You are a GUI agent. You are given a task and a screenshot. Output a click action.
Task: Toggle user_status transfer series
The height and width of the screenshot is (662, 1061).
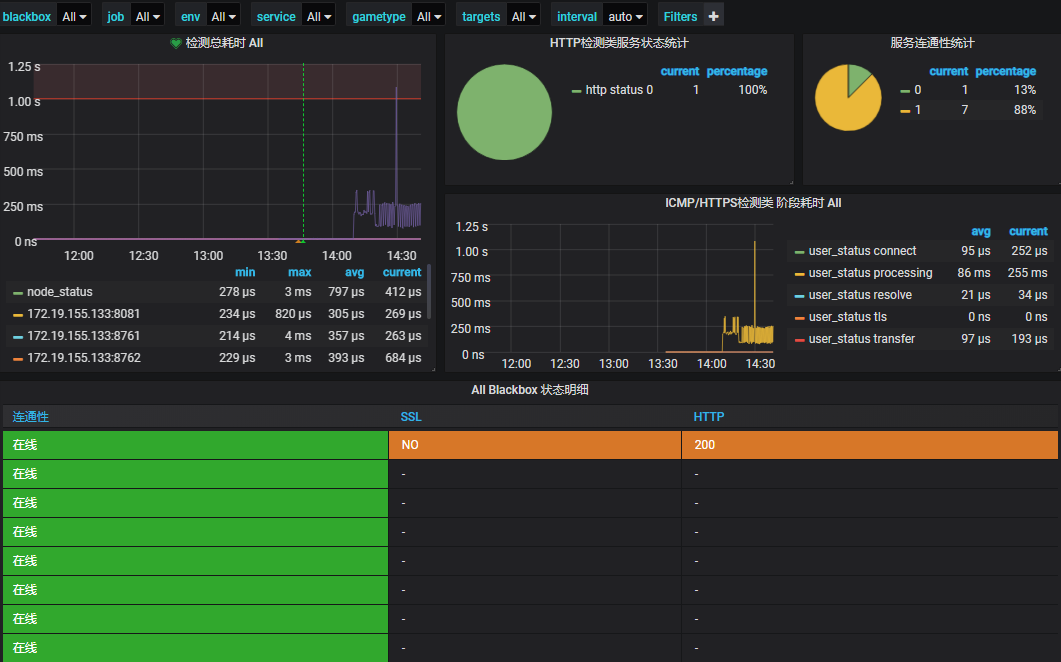tap(861, 339)
